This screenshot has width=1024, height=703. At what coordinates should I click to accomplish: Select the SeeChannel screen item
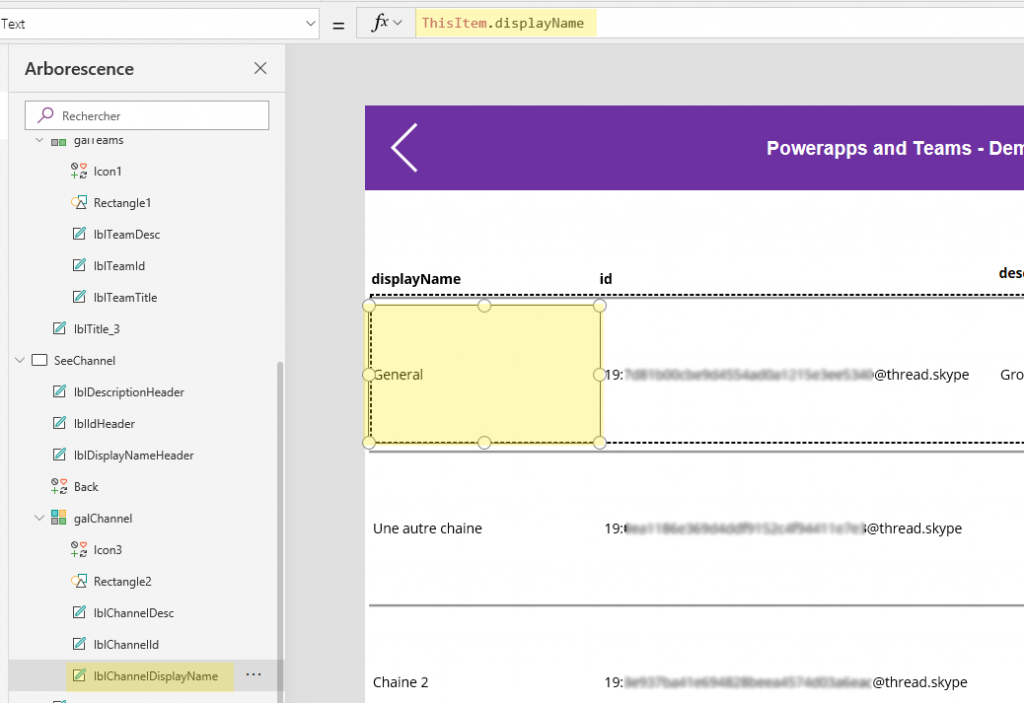pyautogui.click(x=84, y=361)
